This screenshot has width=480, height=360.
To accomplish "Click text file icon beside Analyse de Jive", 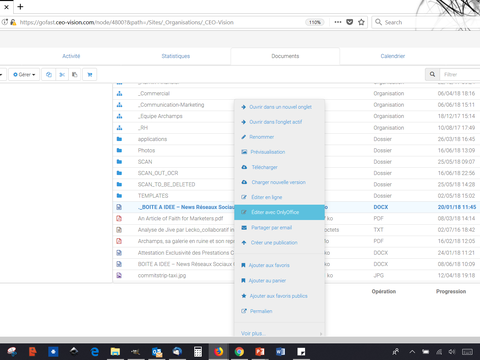I will [x=119, y=230].
